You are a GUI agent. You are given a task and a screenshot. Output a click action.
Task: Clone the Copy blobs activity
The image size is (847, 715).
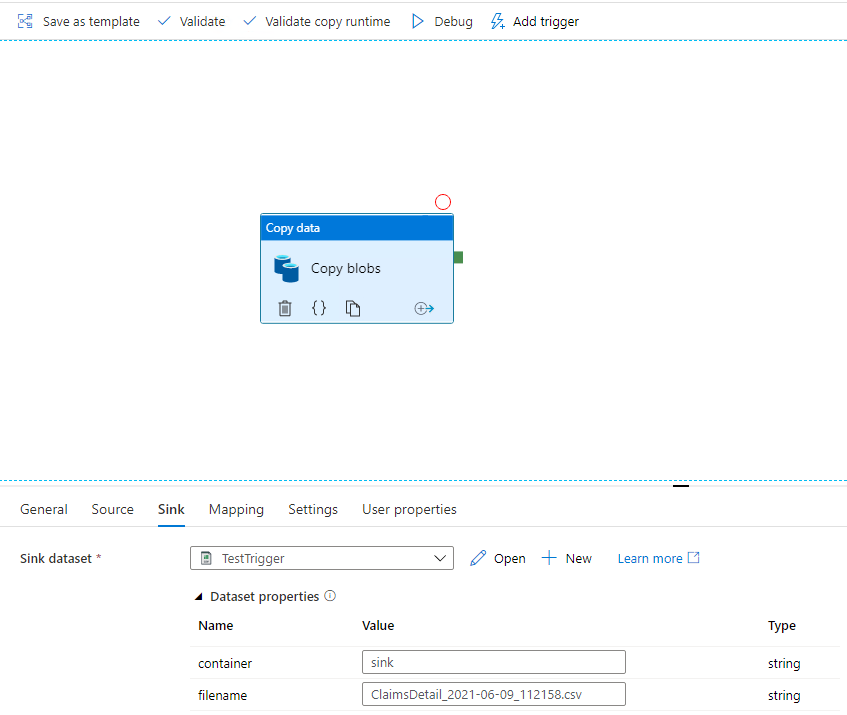[x=353, y=308]
